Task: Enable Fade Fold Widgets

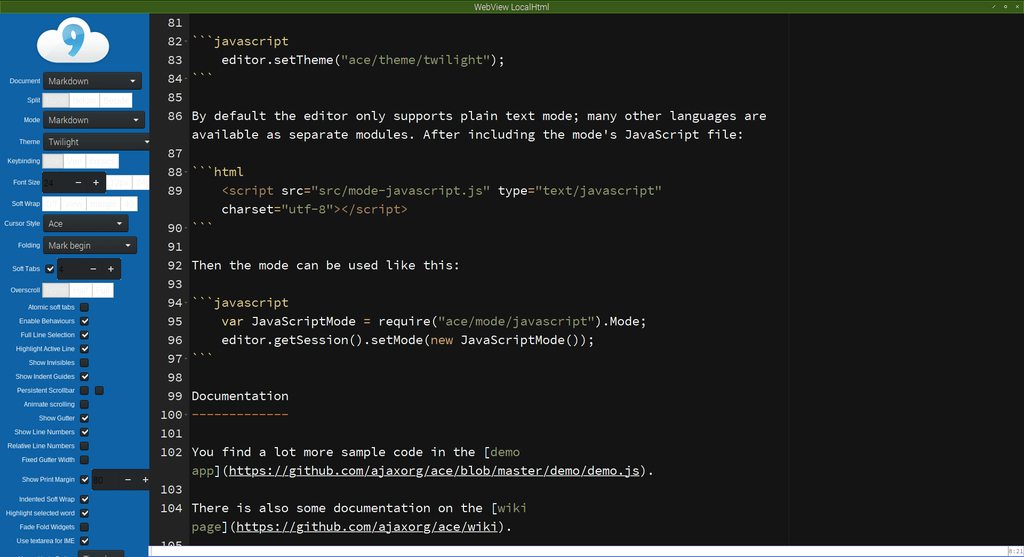Action: tap(84, 527)
